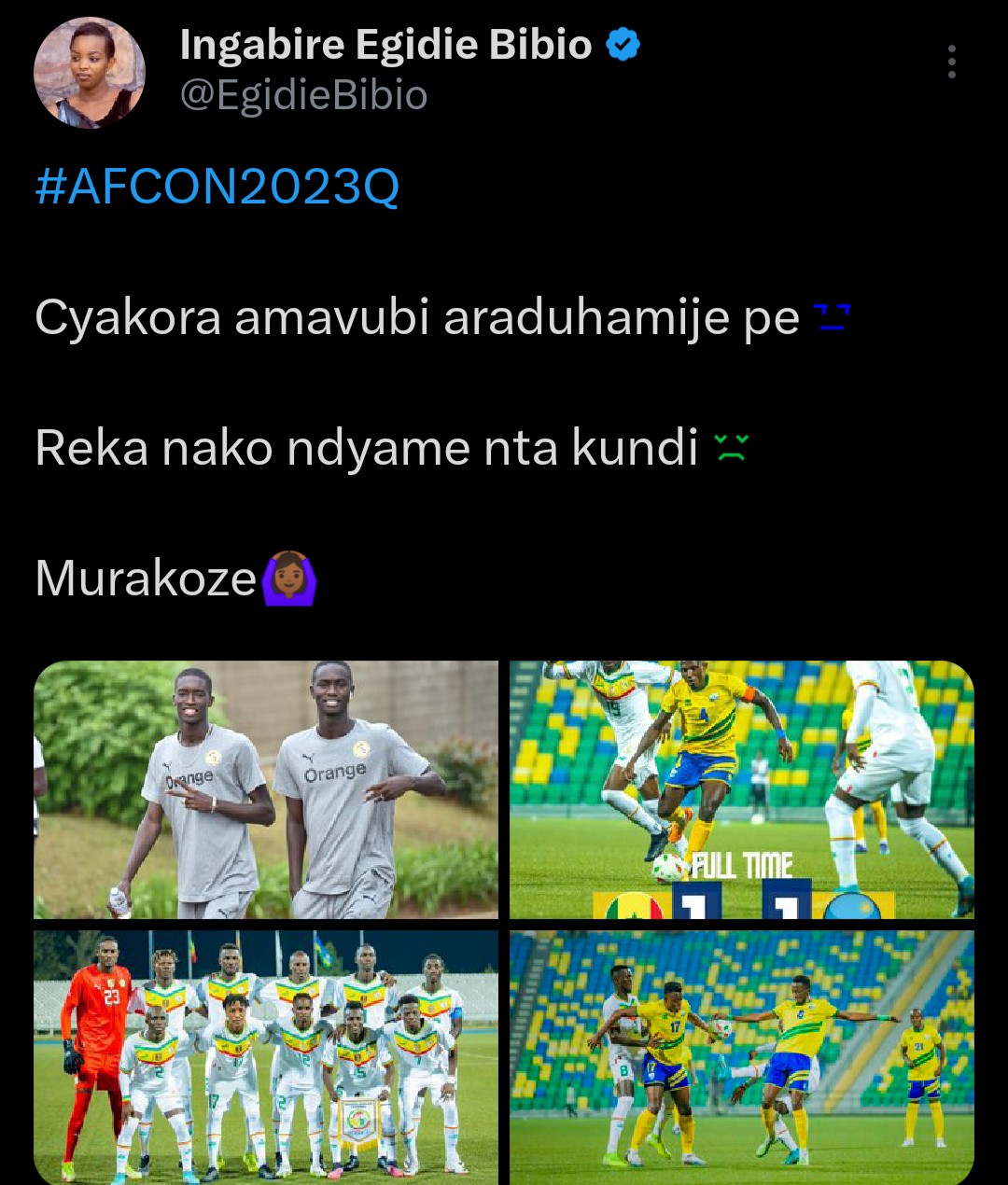Tap the blue emoji after 'araduhamije pe'
Screen dimensions: 1008x1185
click(832, 318)
